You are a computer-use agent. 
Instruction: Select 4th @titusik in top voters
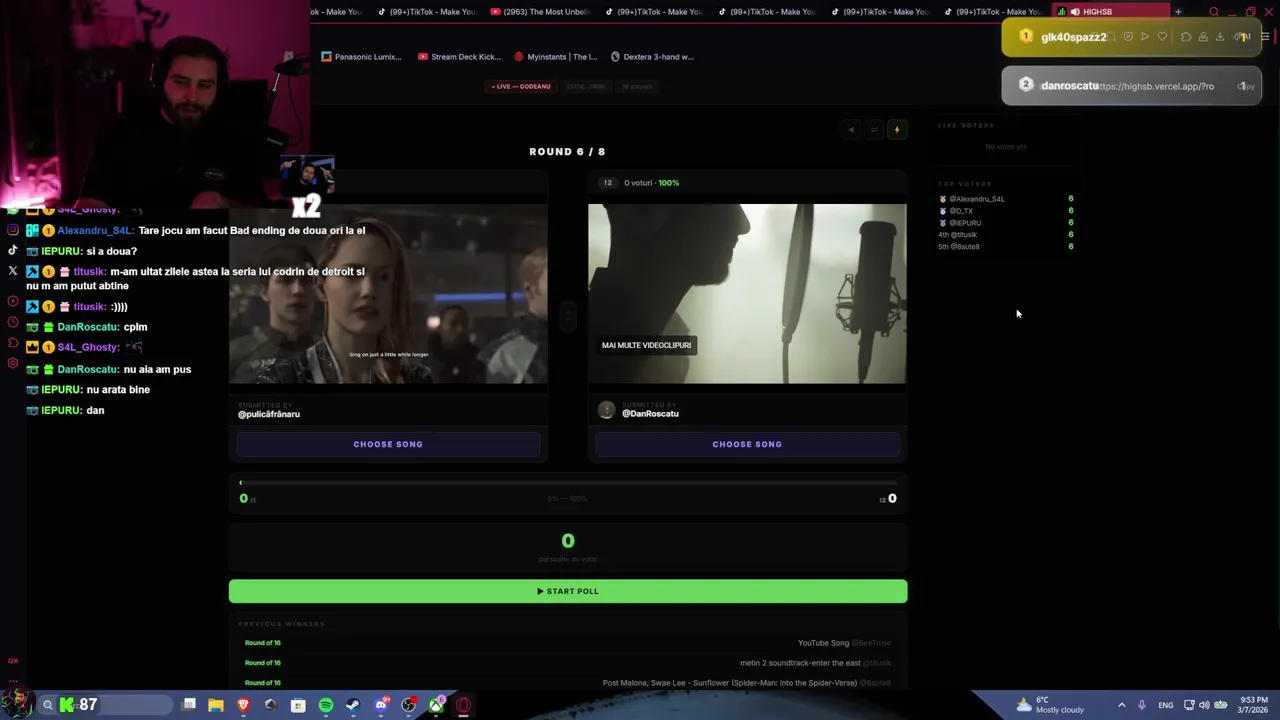[x=958, y=235]
